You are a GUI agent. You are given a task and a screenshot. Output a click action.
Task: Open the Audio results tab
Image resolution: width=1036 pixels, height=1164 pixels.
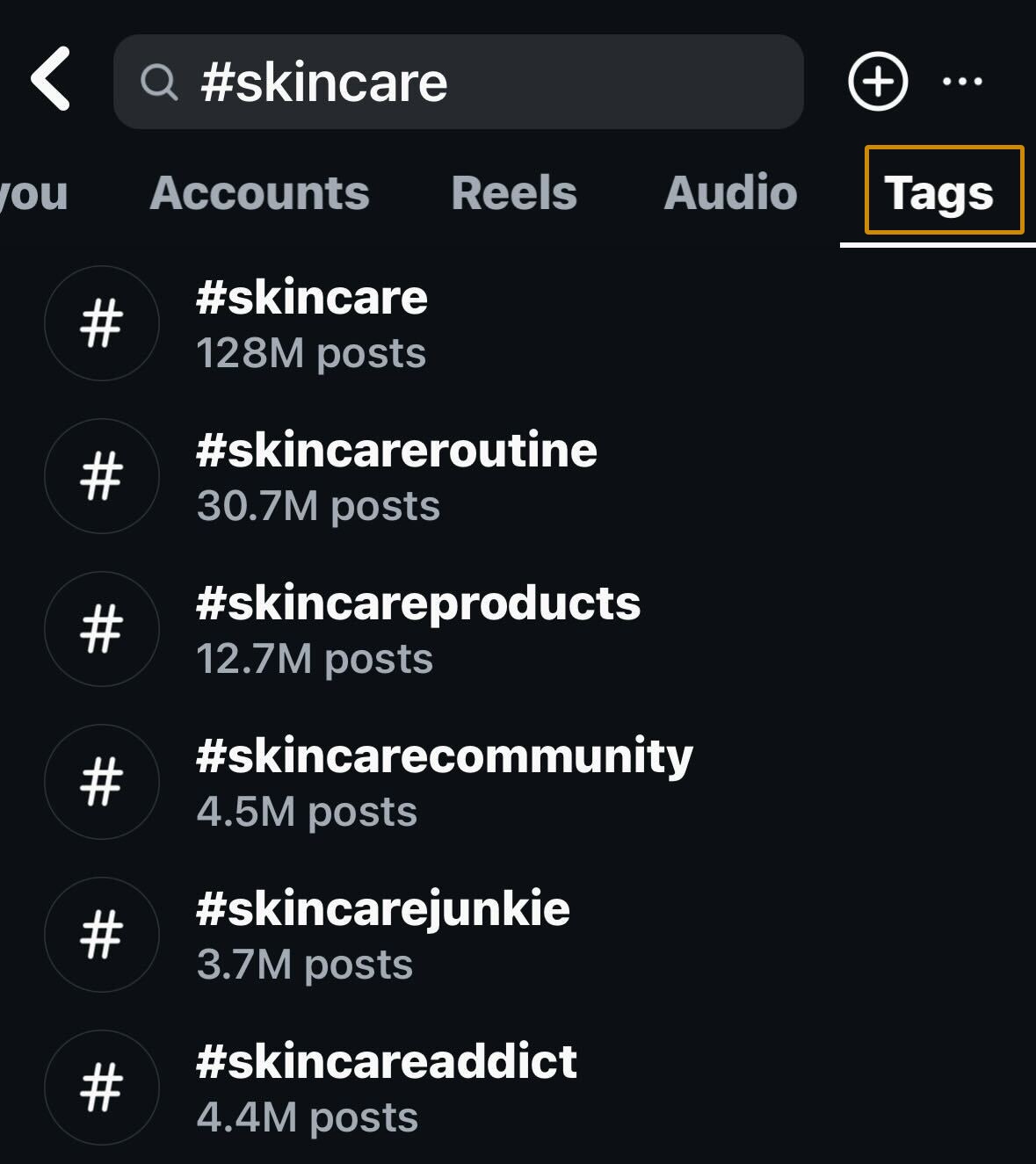click(730, 193)
